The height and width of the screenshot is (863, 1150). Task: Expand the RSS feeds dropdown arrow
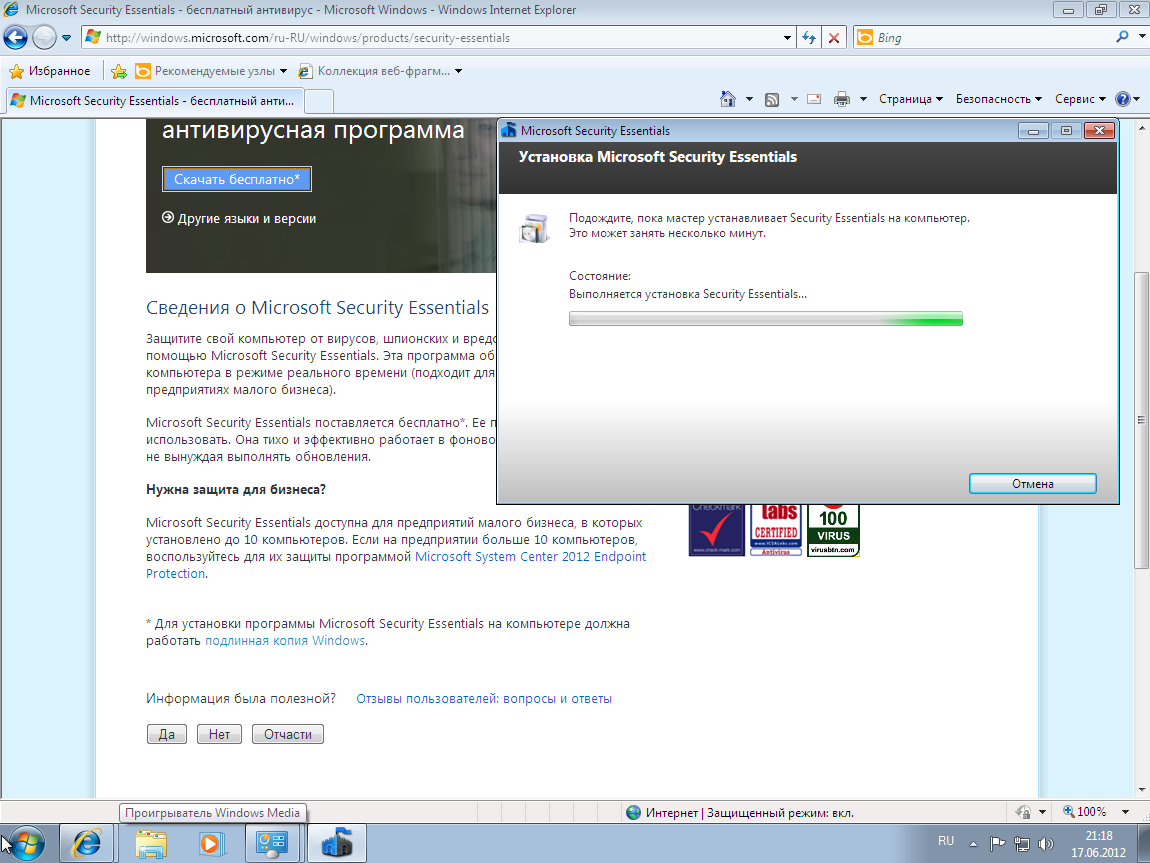click(794, 99)
